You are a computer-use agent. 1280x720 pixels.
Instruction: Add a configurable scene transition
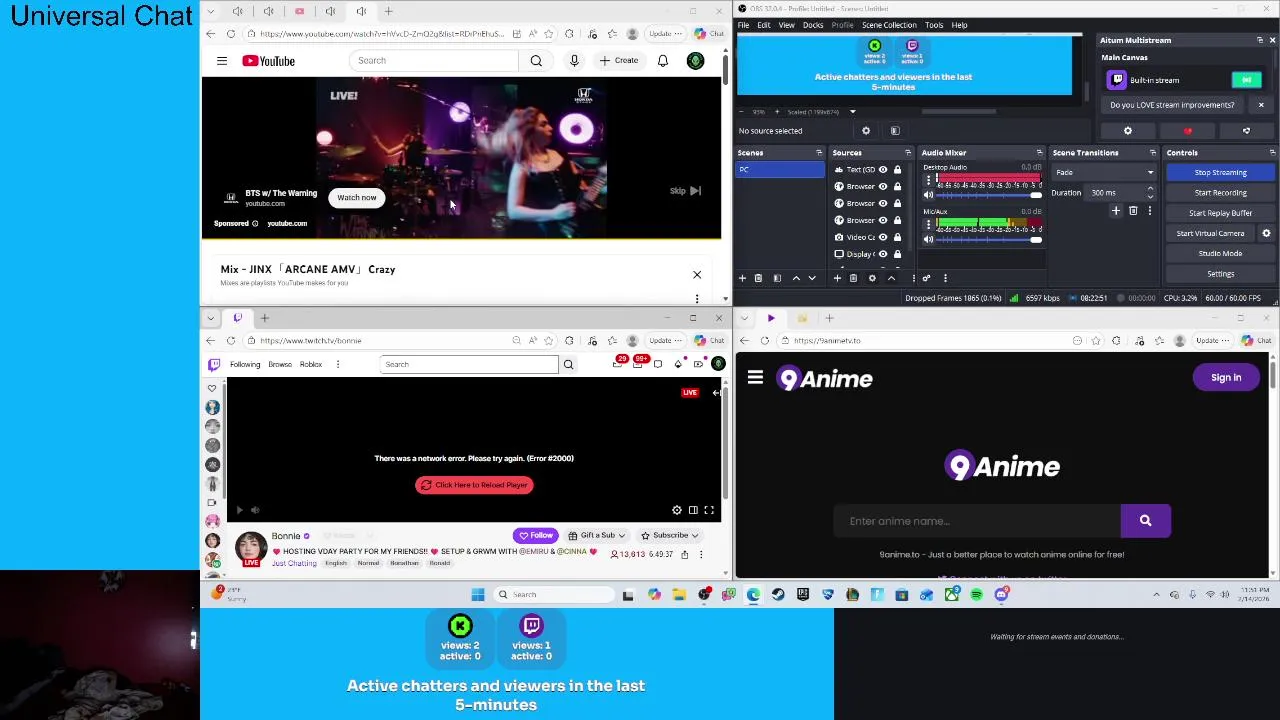[1116, 211]
